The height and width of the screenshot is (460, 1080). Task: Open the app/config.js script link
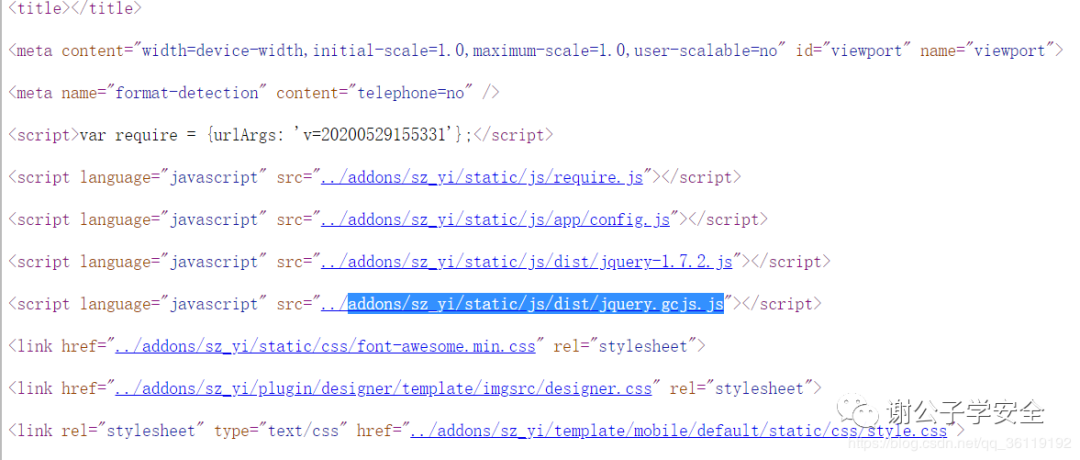(x=495, y=220)
